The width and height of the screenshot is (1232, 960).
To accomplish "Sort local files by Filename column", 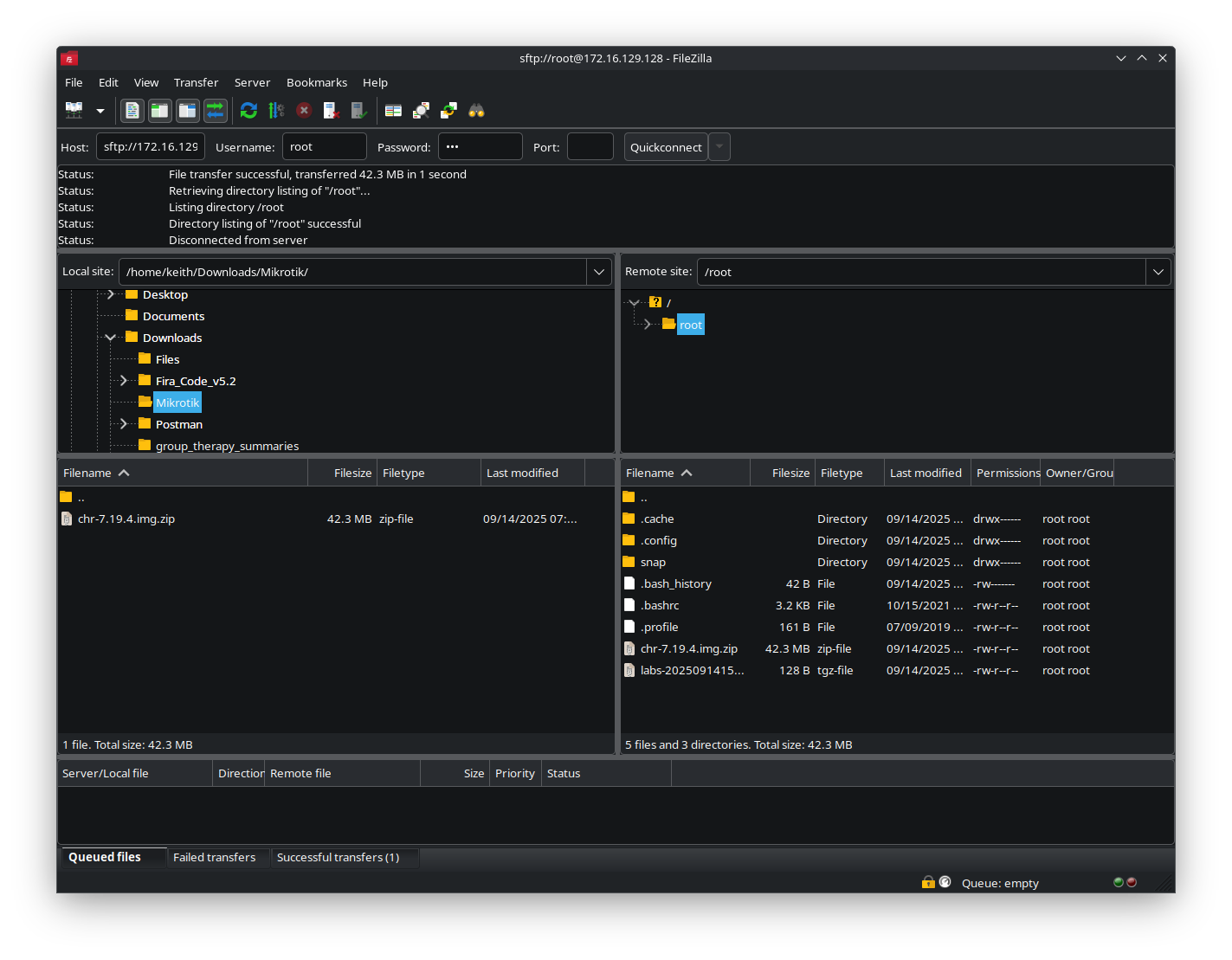I will tap(183, 473).
